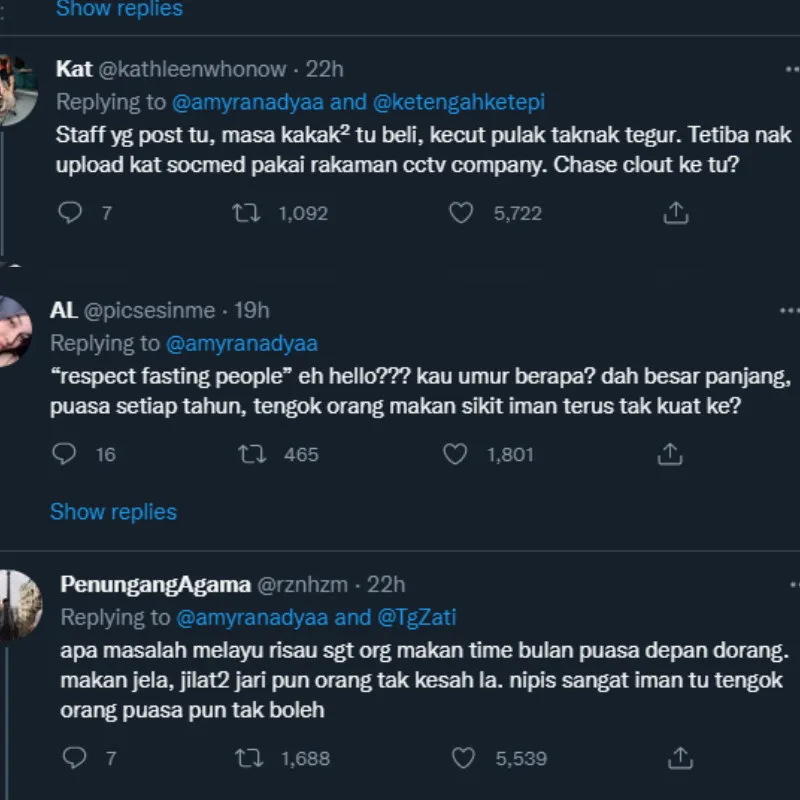Open AL's profile avatar

click(x=14, y=329)
